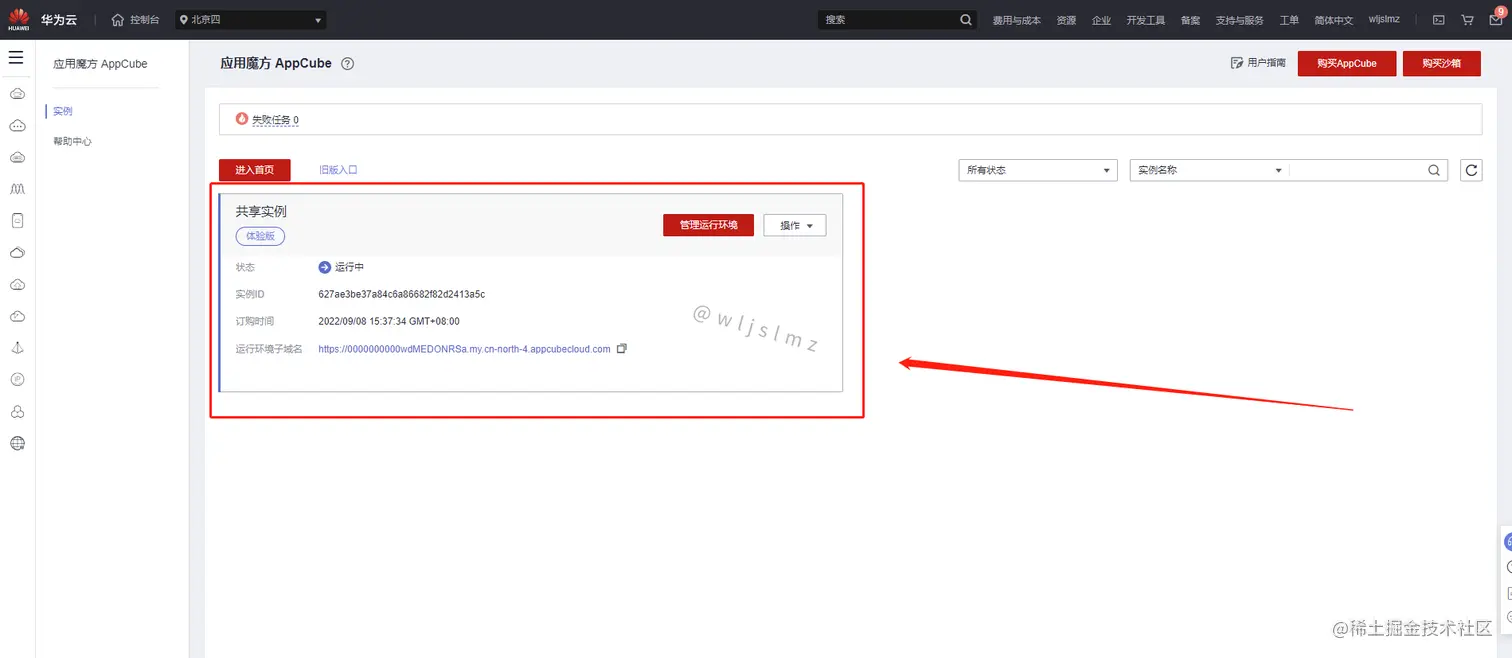Open 帮助中心 in the side navigation
Viewport: 1512px width, 658px height.
[72, 142]
